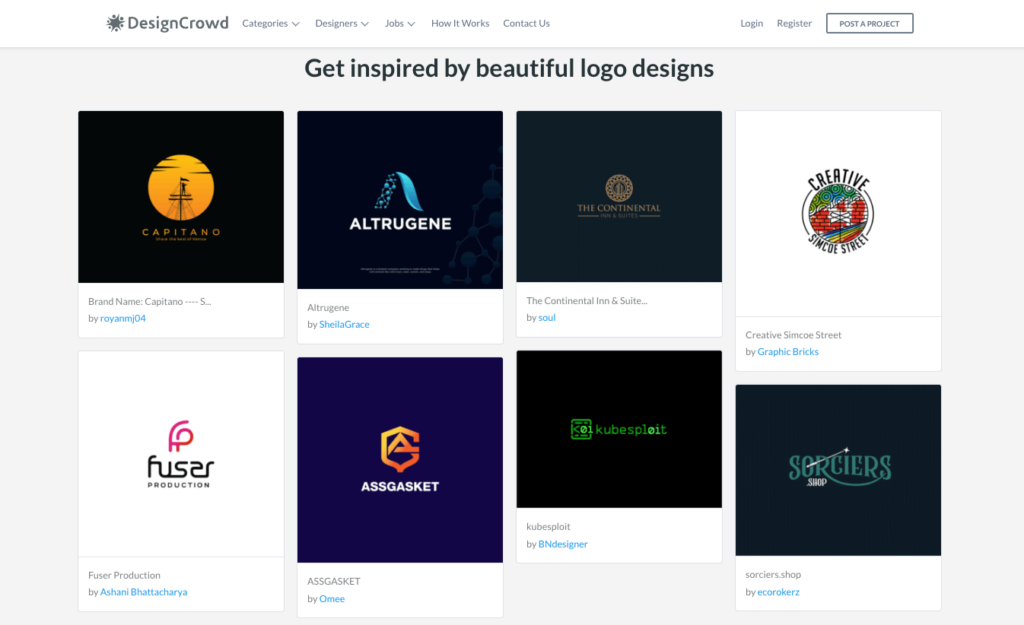1024x625 pixels.
Task: Click the 'Get inspired by beautiful logo designs' heading
Action: point(509,68)
